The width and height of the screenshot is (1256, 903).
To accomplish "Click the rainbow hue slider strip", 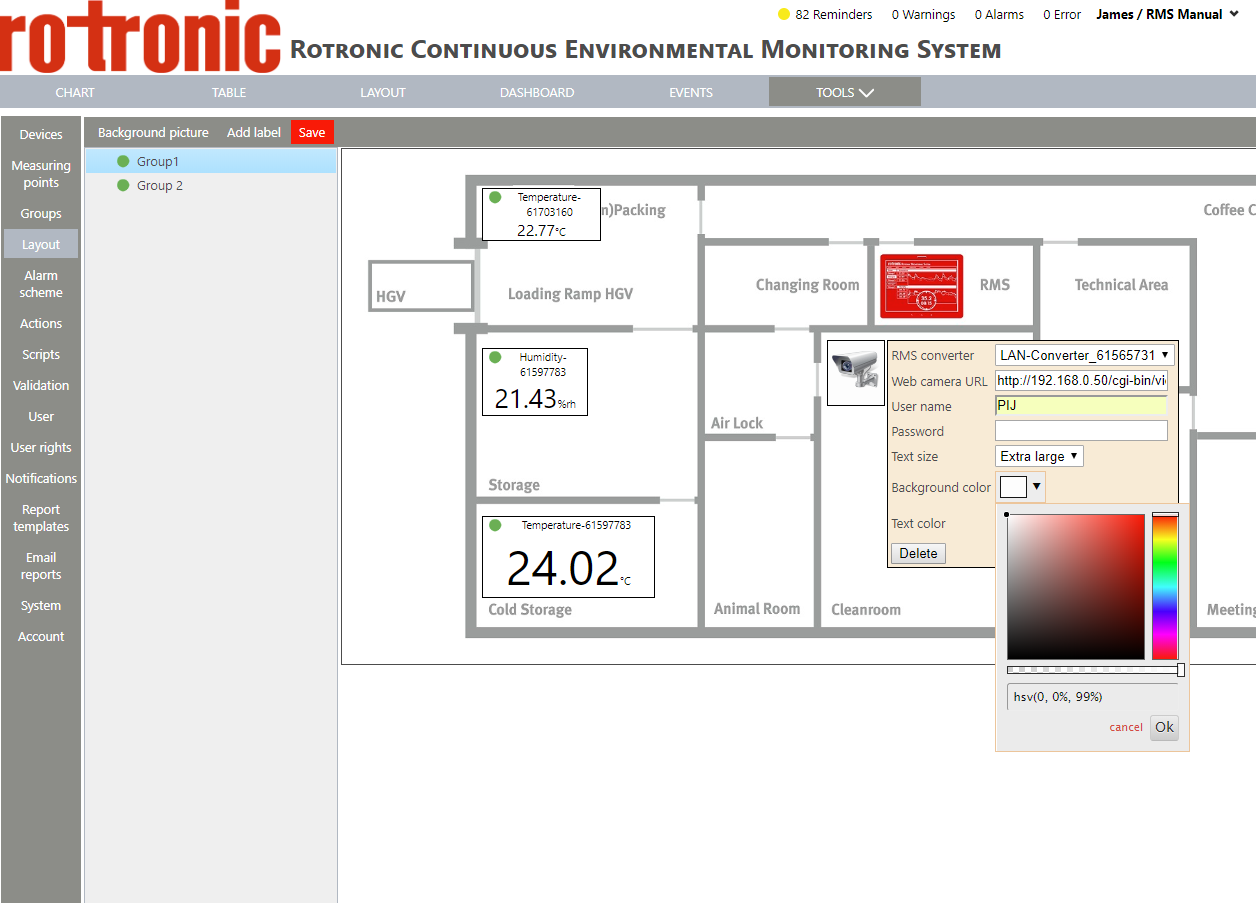I will click(1165, 586).
